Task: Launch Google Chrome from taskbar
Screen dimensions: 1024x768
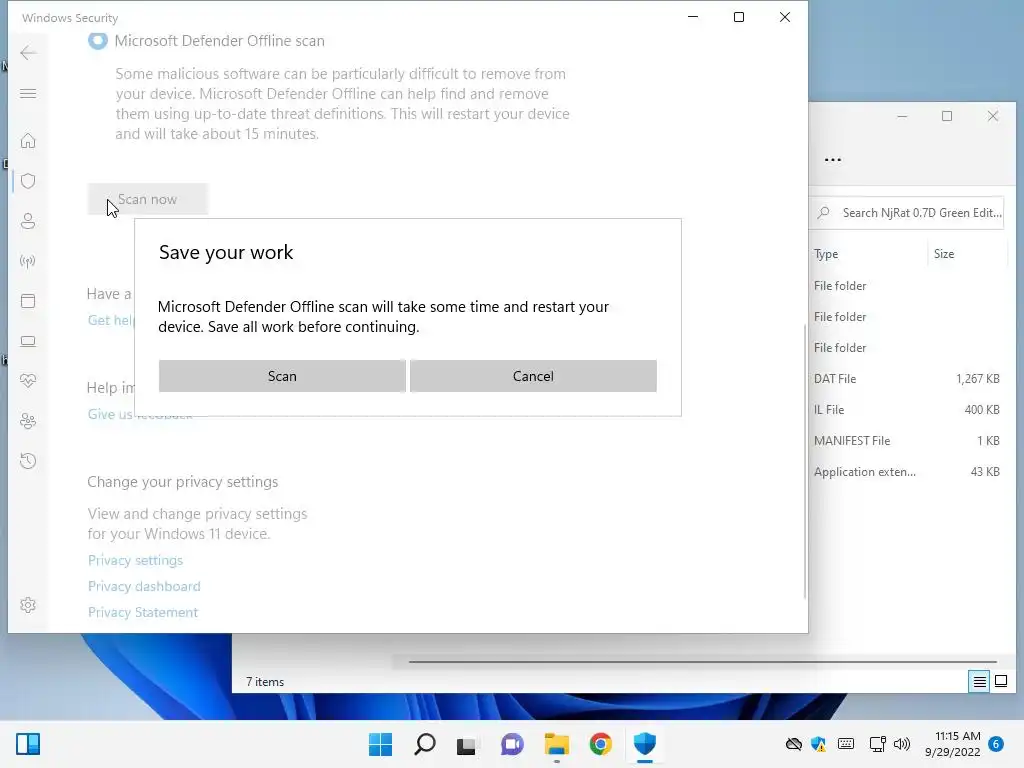Action: [x=600, y=744]
